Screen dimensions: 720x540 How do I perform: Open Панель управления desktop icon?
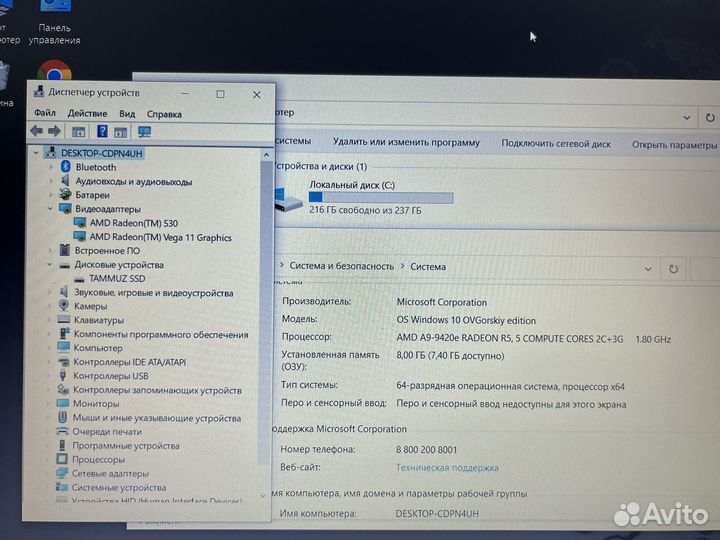click(x=55, y=22)
